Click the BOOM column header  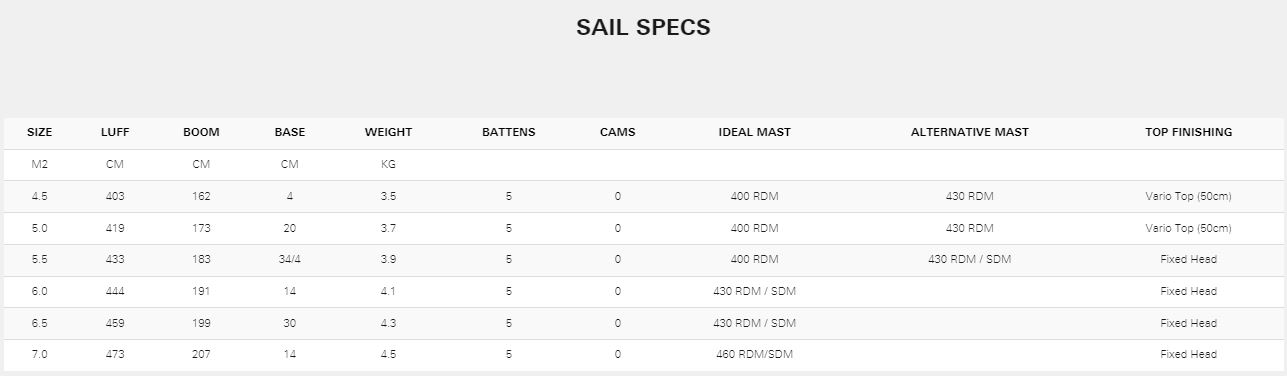[201, 132]
